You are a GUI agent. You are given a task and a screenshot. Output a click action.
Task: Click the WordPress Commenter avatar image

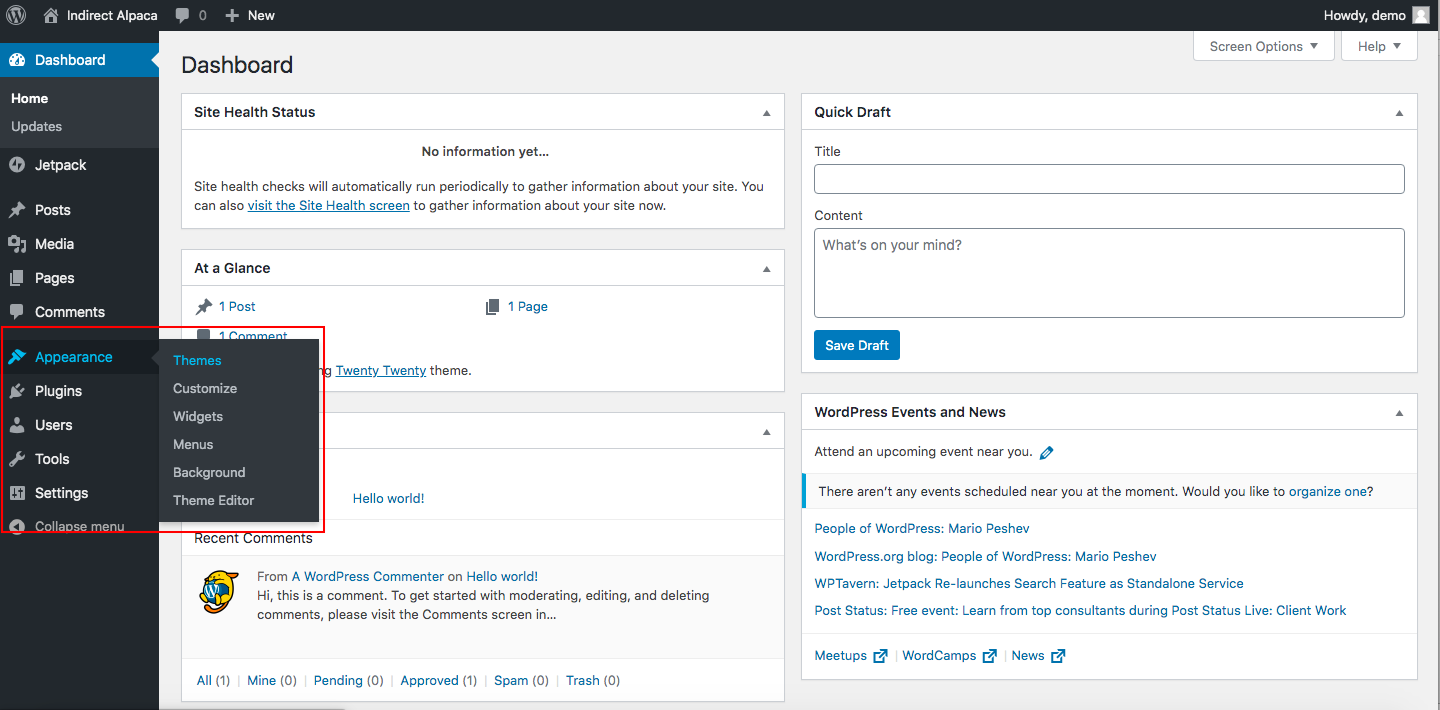point(219,592)
